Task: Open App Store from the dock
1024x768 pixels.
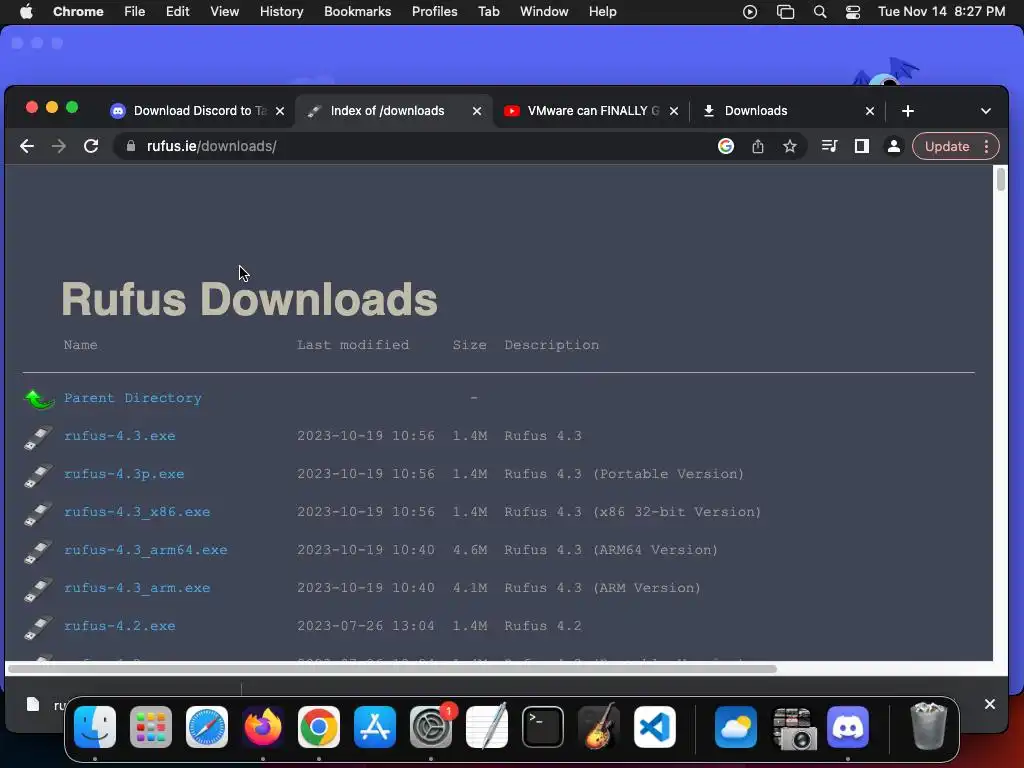Action: point(375,727)
